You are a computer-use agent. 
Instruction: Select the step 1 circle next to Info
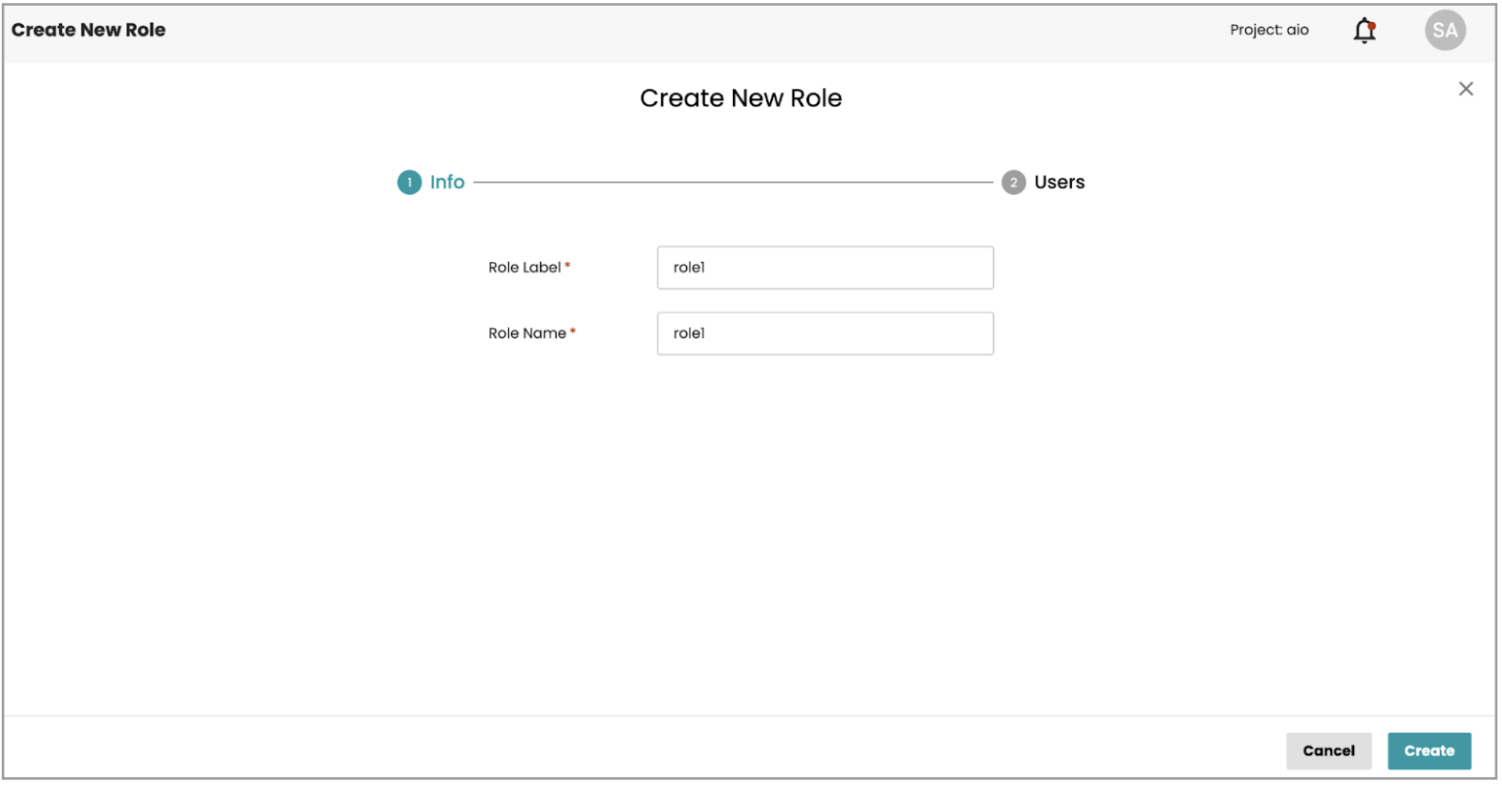click(409, 182)
